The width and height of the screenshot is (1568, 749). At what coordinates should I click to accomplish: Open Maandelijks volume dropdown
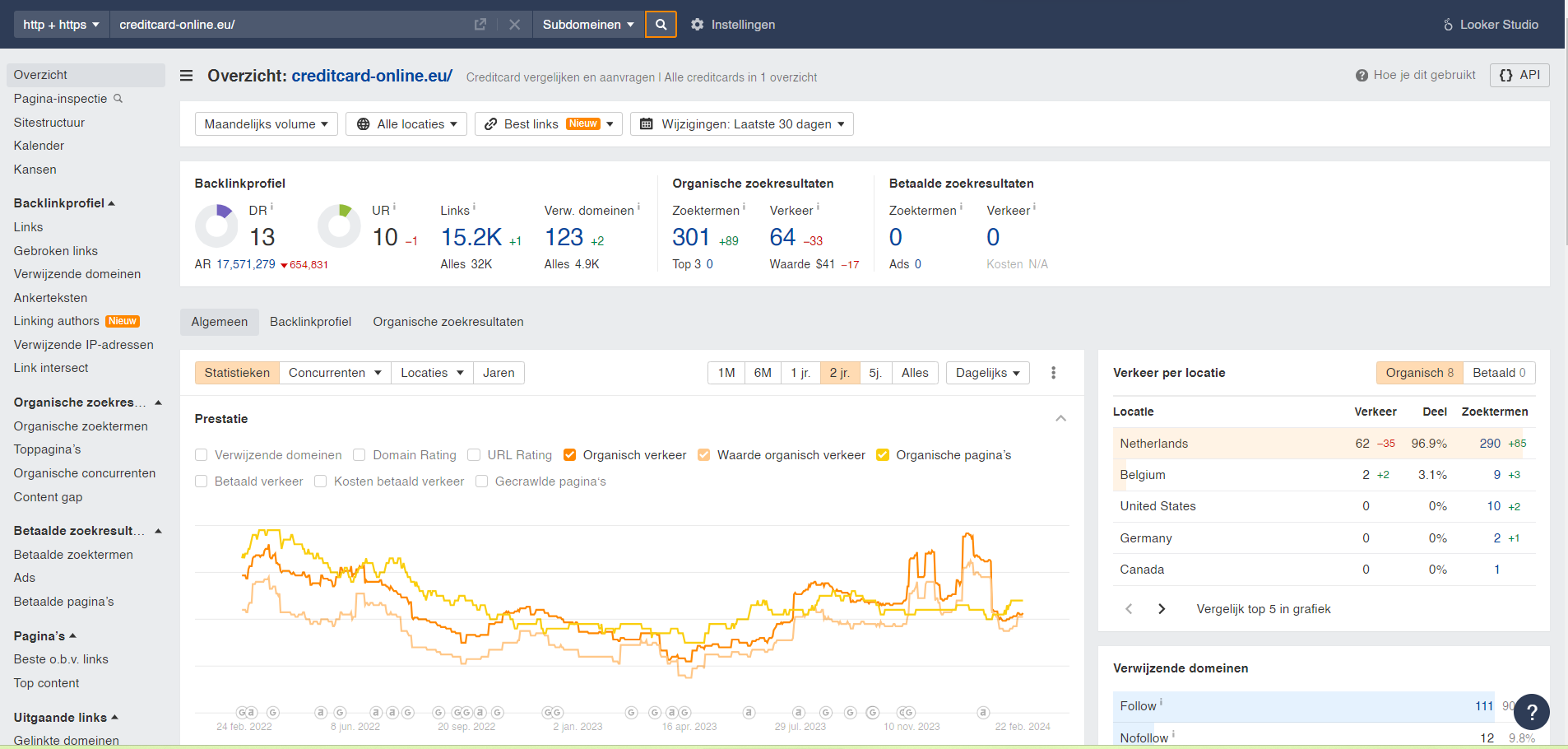[x=267, y=124]
